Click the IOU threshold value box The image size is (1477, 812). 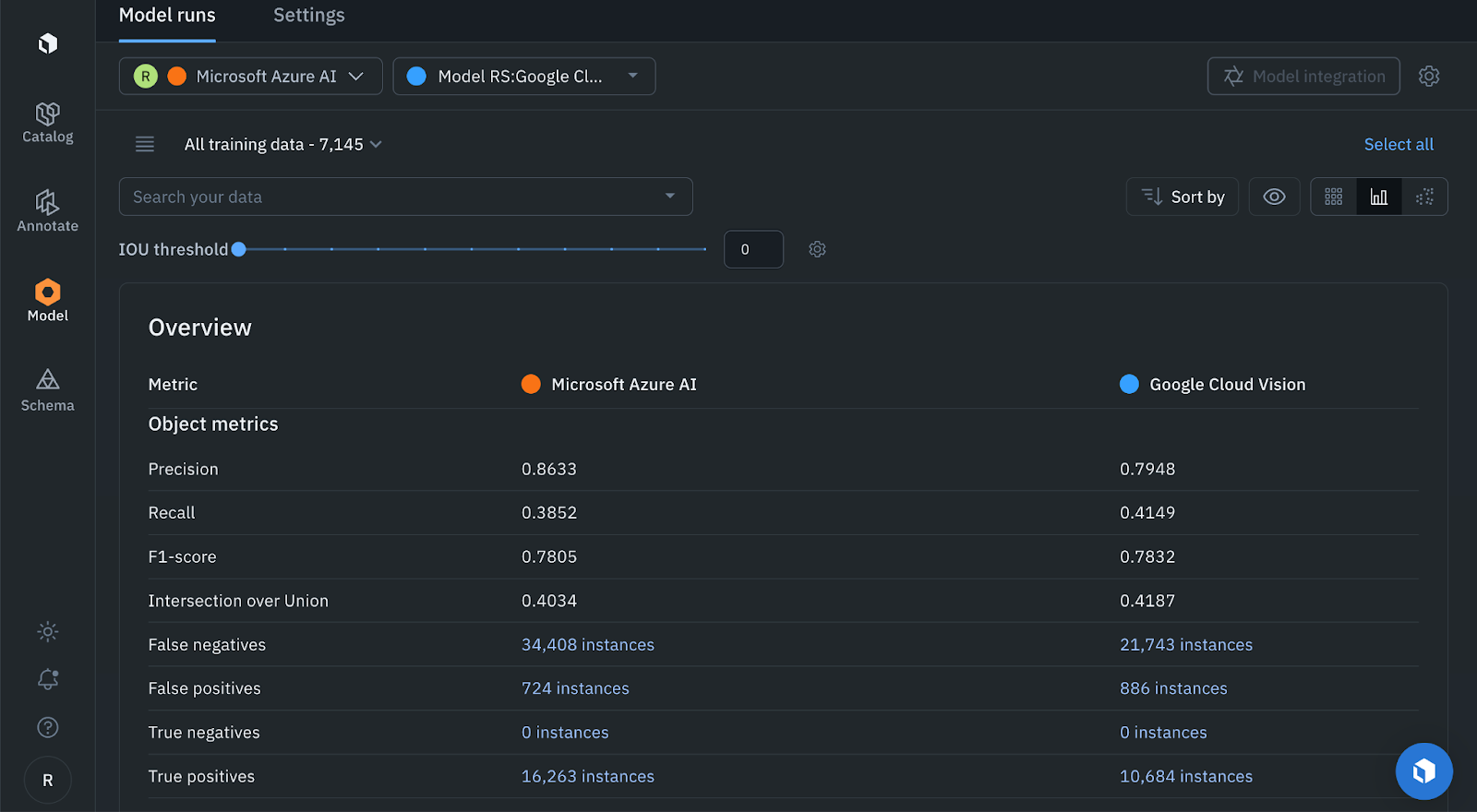pyautogui.click(x=753, y=249)
